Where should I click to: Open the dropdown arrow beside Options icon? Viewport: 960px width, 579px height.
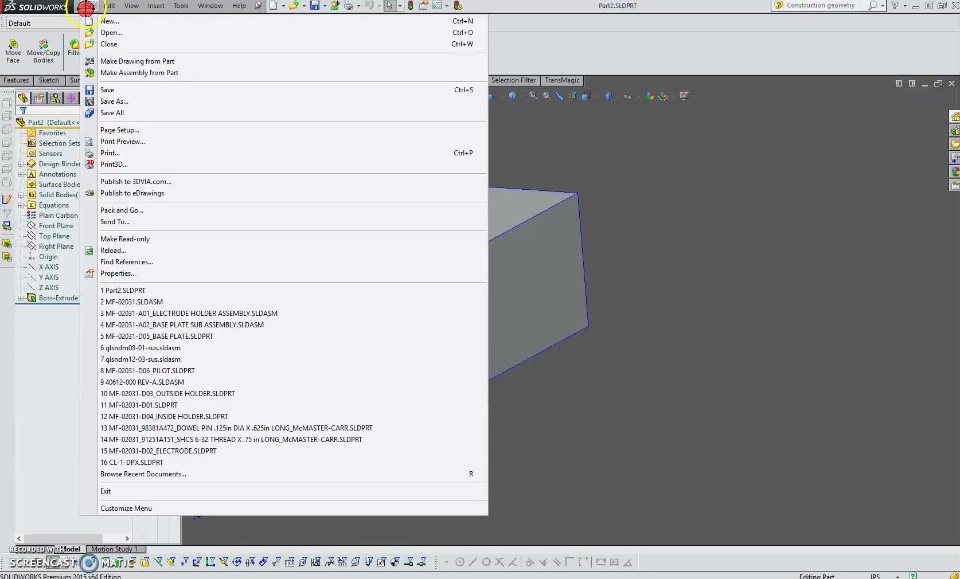point(447,6)
